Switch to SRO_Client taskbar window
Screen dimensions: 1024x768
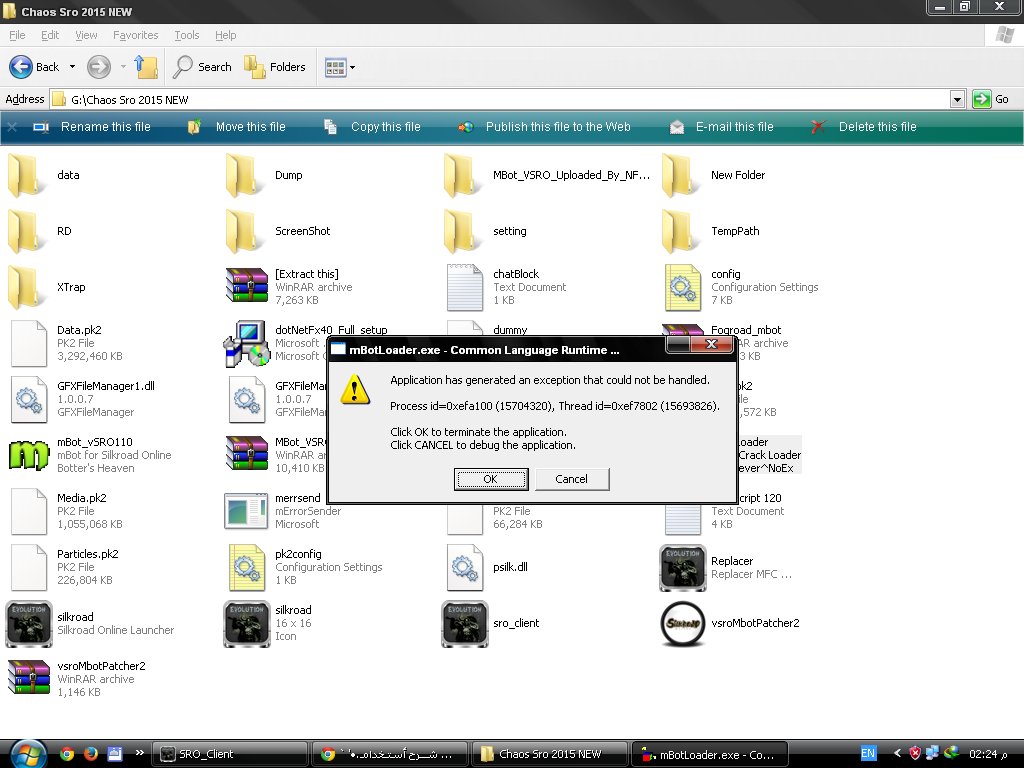tap(229, 754)
